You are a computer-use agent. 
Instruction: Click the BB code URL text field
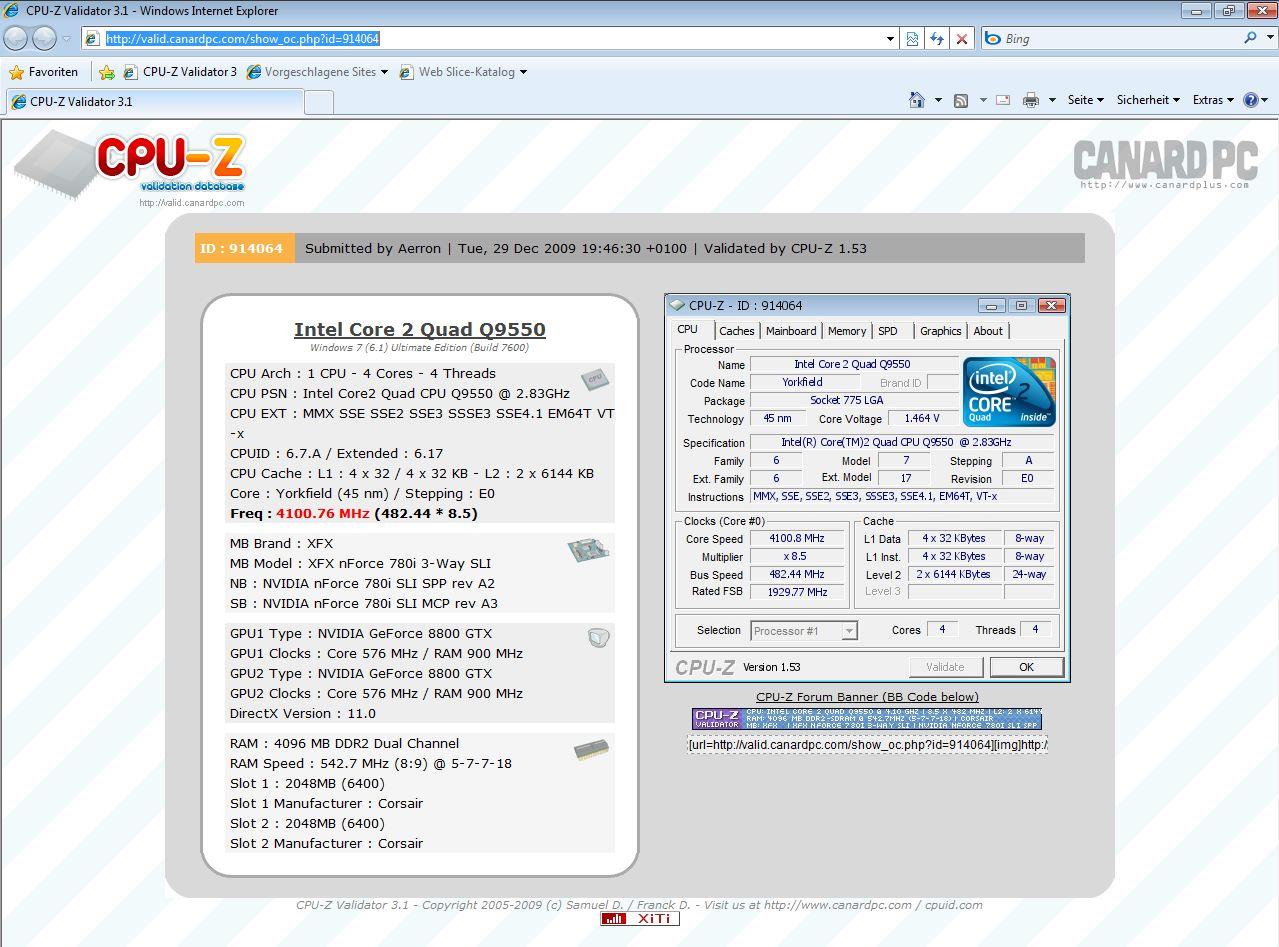click(x=867, y=744)
